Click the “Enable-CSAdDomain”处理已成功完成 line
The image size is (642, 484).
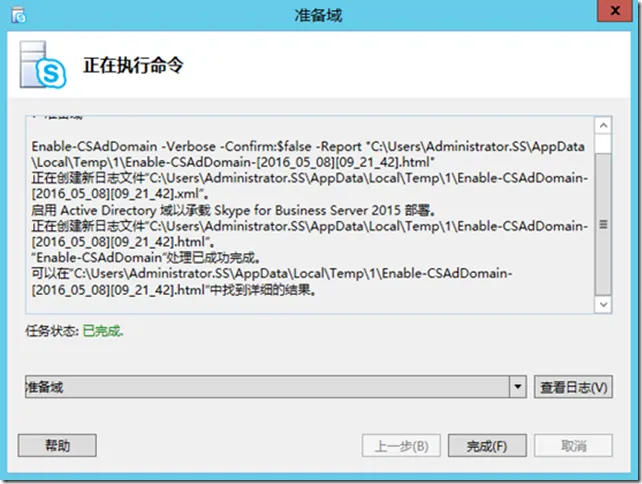(x=146, y=258)
